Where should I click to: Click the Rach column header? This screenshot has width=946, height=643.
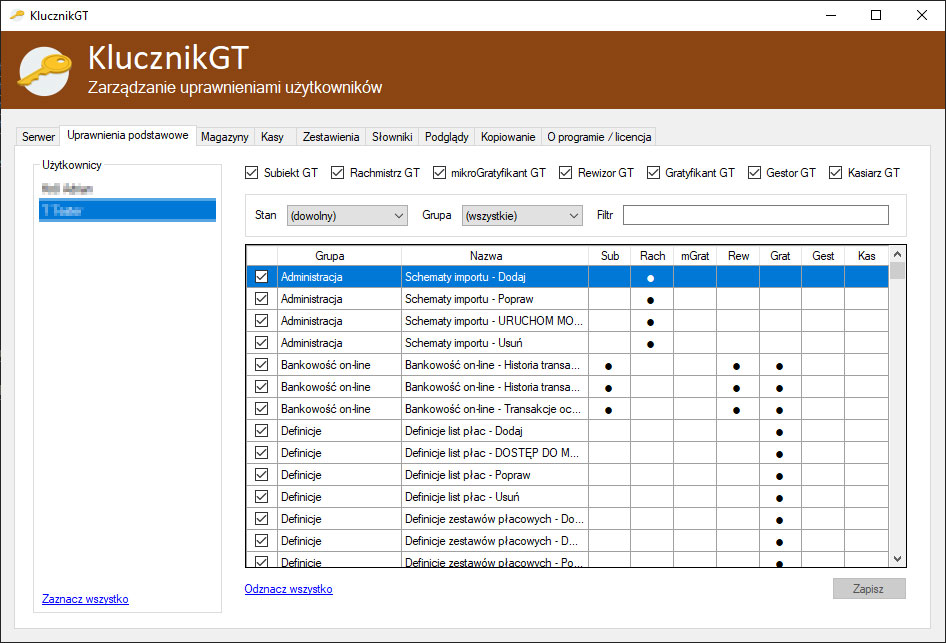coord(652,256)
